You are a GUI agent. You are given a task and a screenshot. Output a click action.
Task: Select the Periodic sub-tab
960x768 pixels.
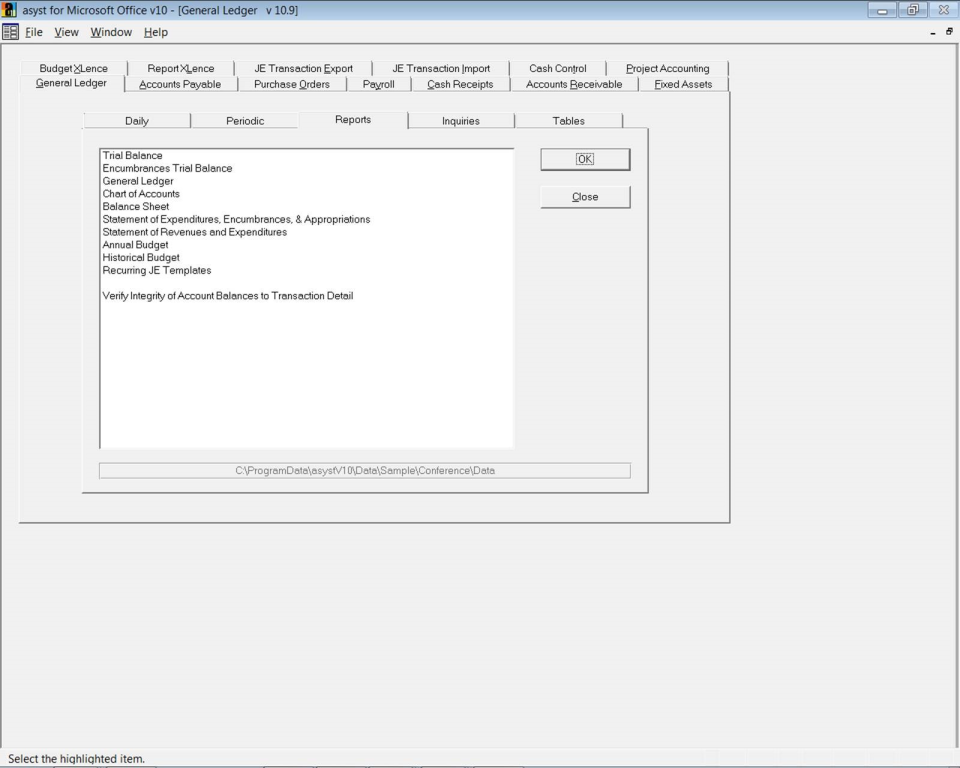245,121
